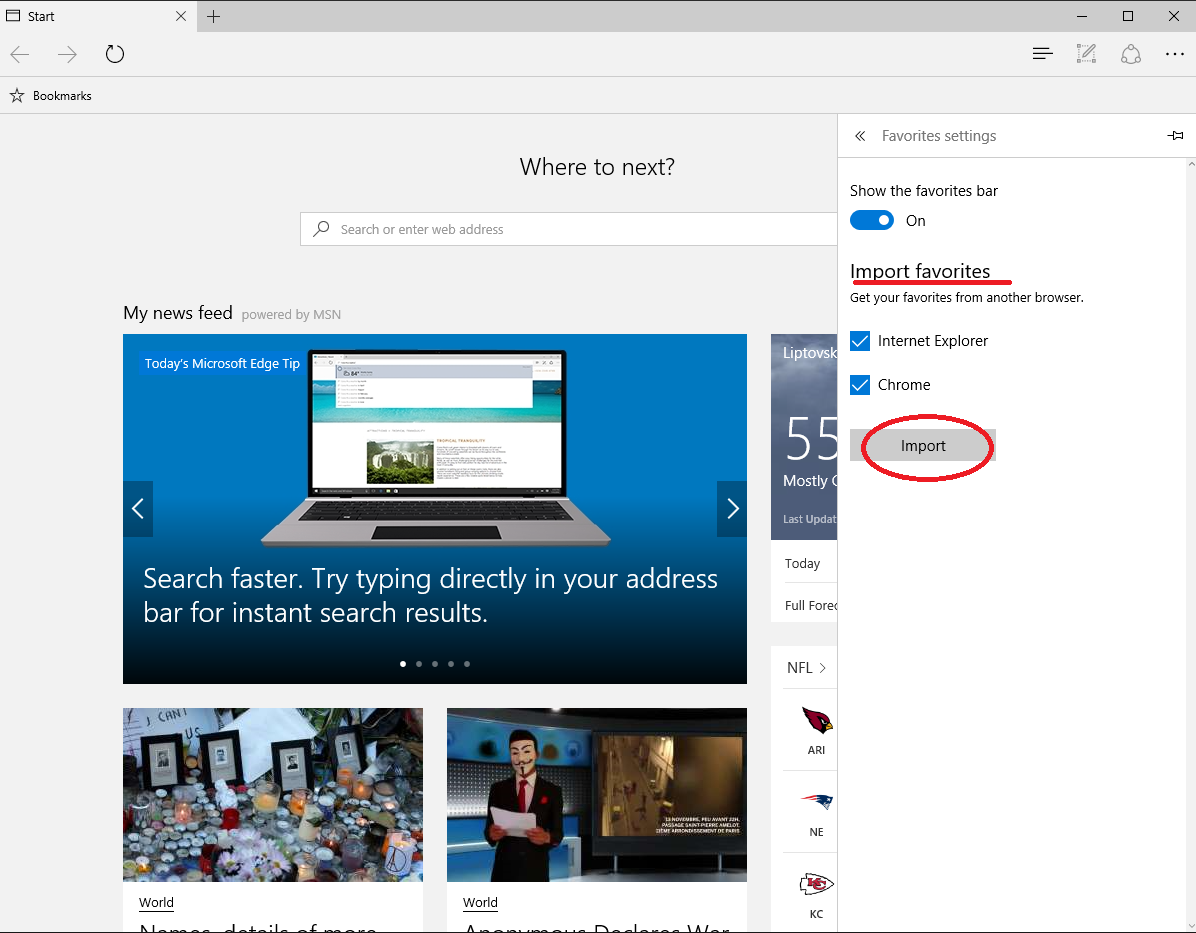Refresh the page with reload icon
The image size is (1196, 933).
[x=114, y=54]
